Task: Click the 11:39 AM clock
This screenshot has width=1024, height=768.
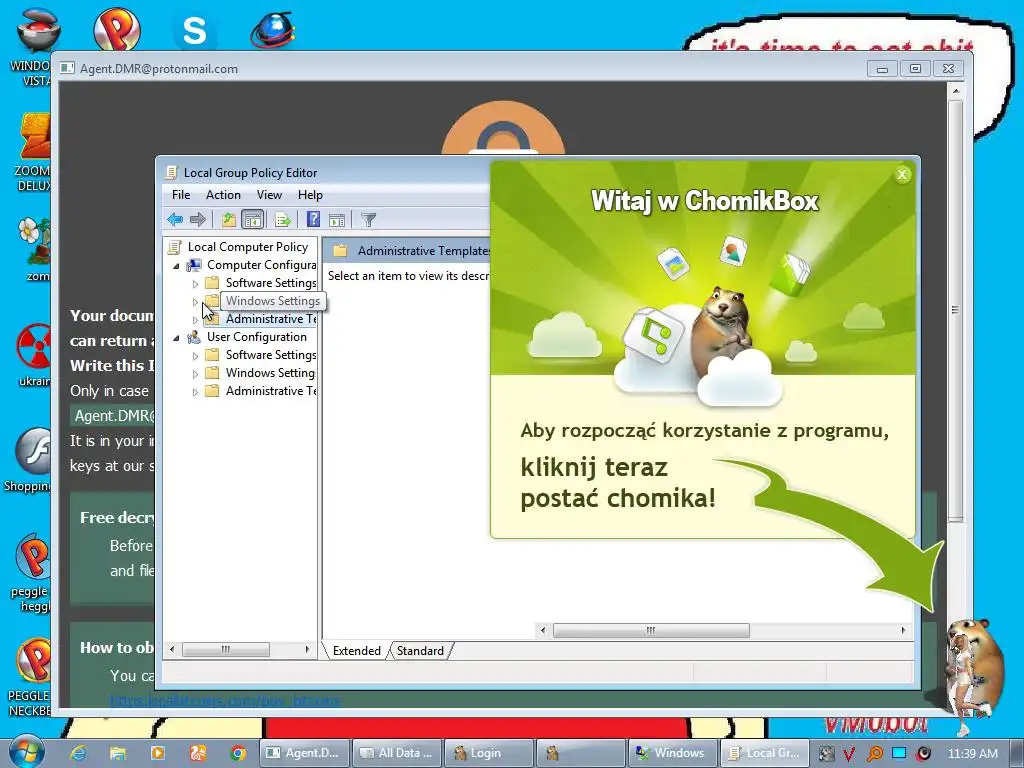Action: pos(972,753)
